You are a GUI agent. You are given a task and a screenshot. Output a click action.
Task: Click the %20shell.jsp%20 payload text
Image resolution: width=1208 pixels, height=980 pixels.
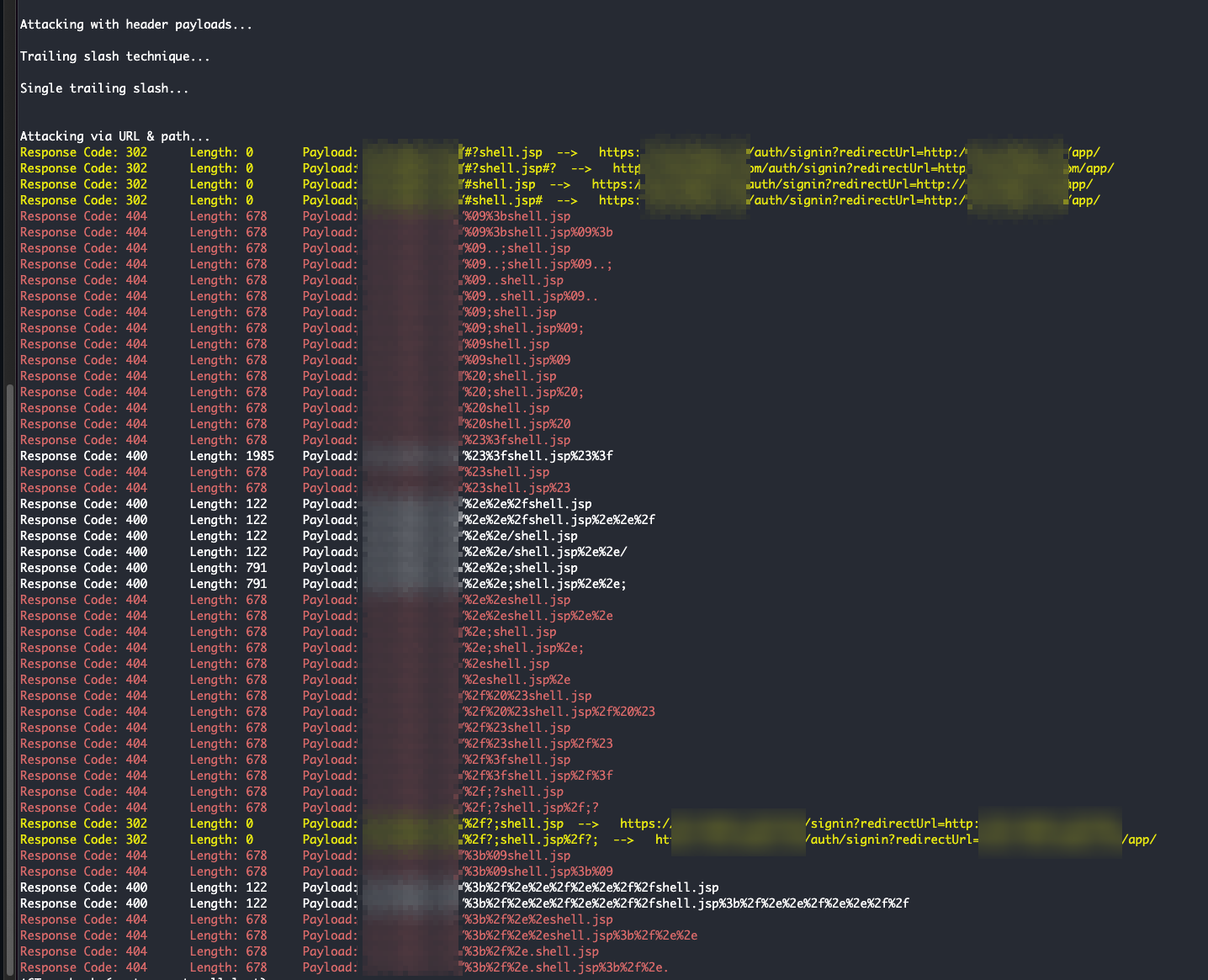point(517,424)
